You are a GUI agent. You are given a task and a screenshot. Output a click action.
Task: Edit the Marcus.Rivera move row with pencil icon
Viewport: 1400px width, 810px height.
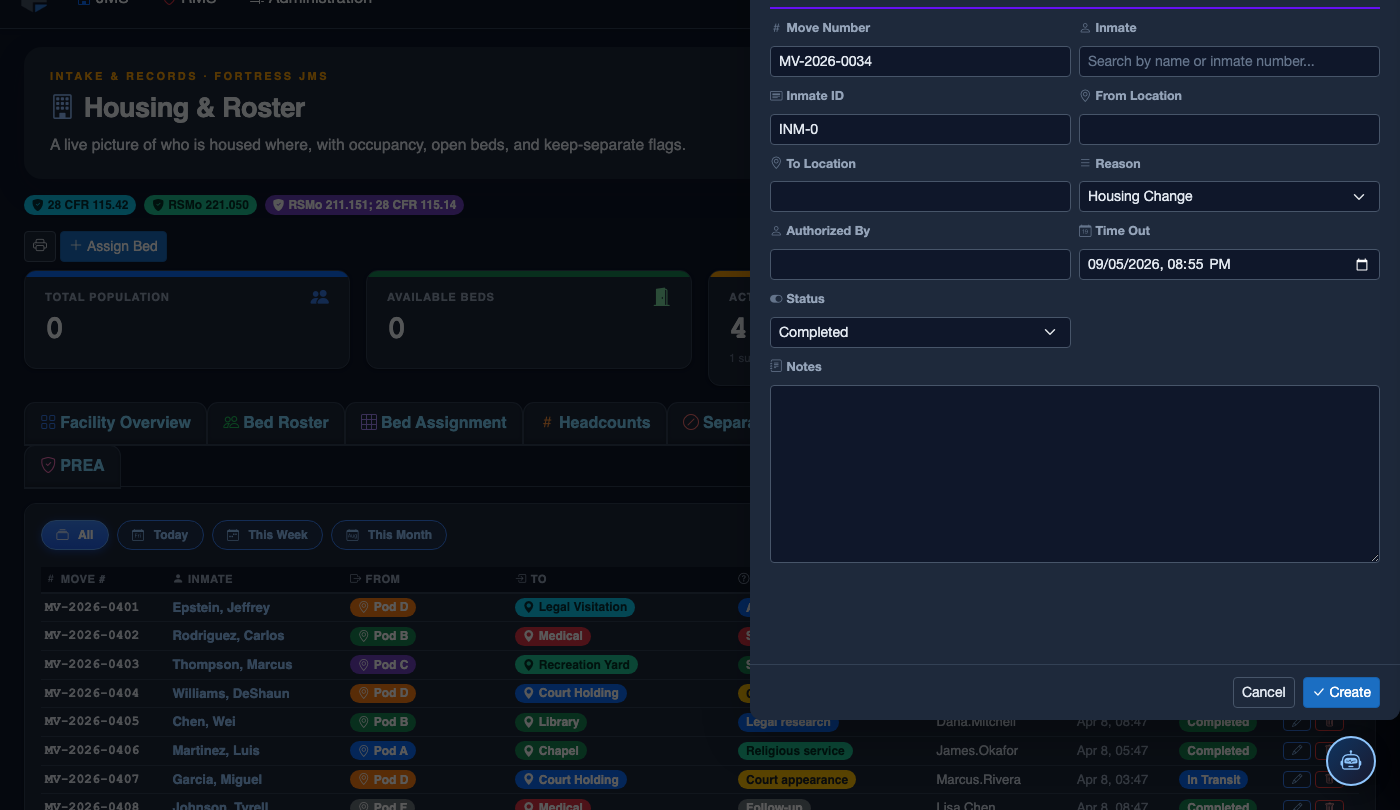(x=1297, y=779)
